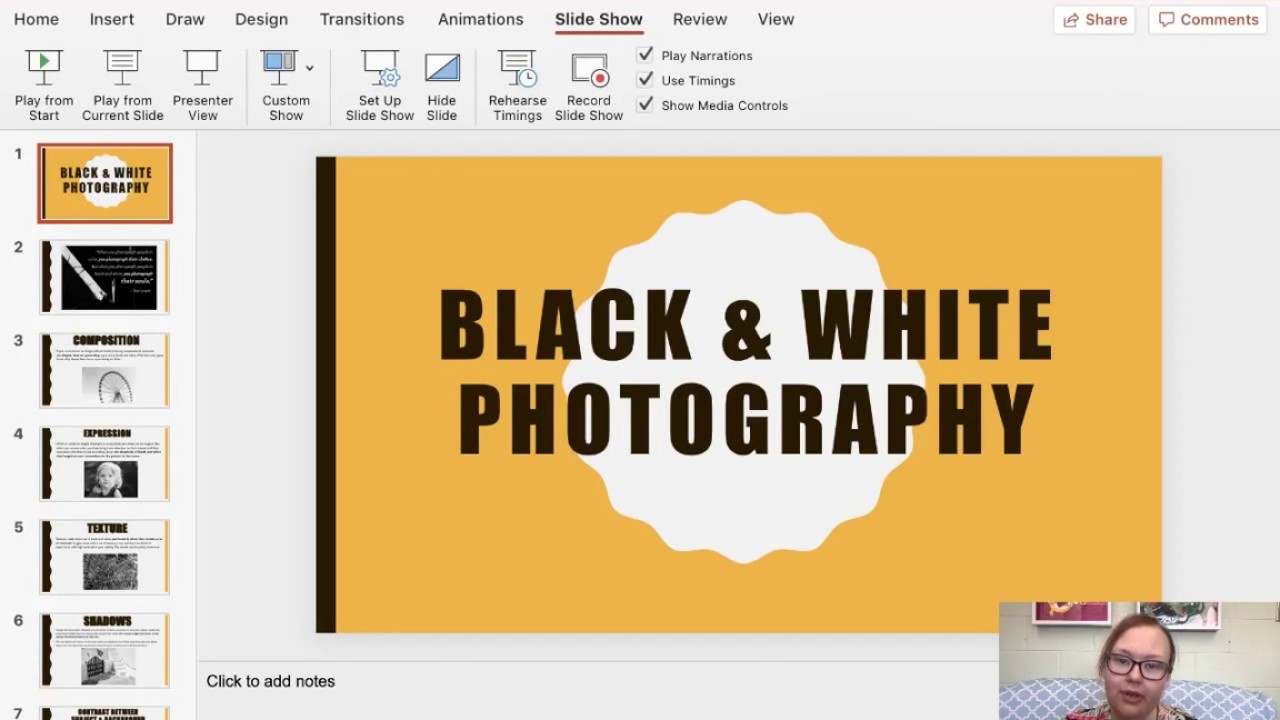This screenshot has height=720, width=1280.
Task: Switch to the Home tab
Action: coord(36,19)
